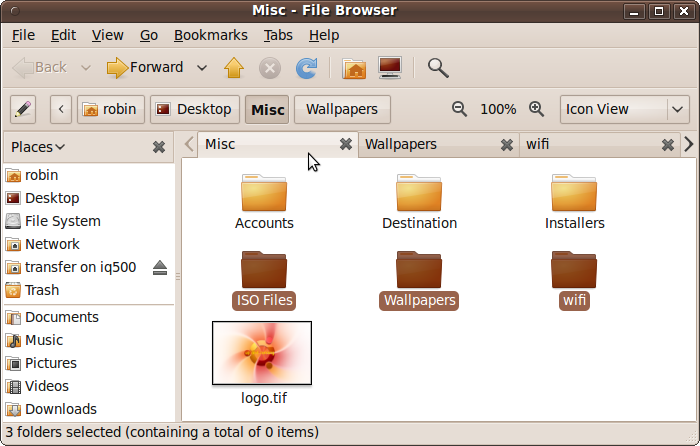Zoom out with the minus magnifier
This screenshot has width=700, height=446.
459,109
